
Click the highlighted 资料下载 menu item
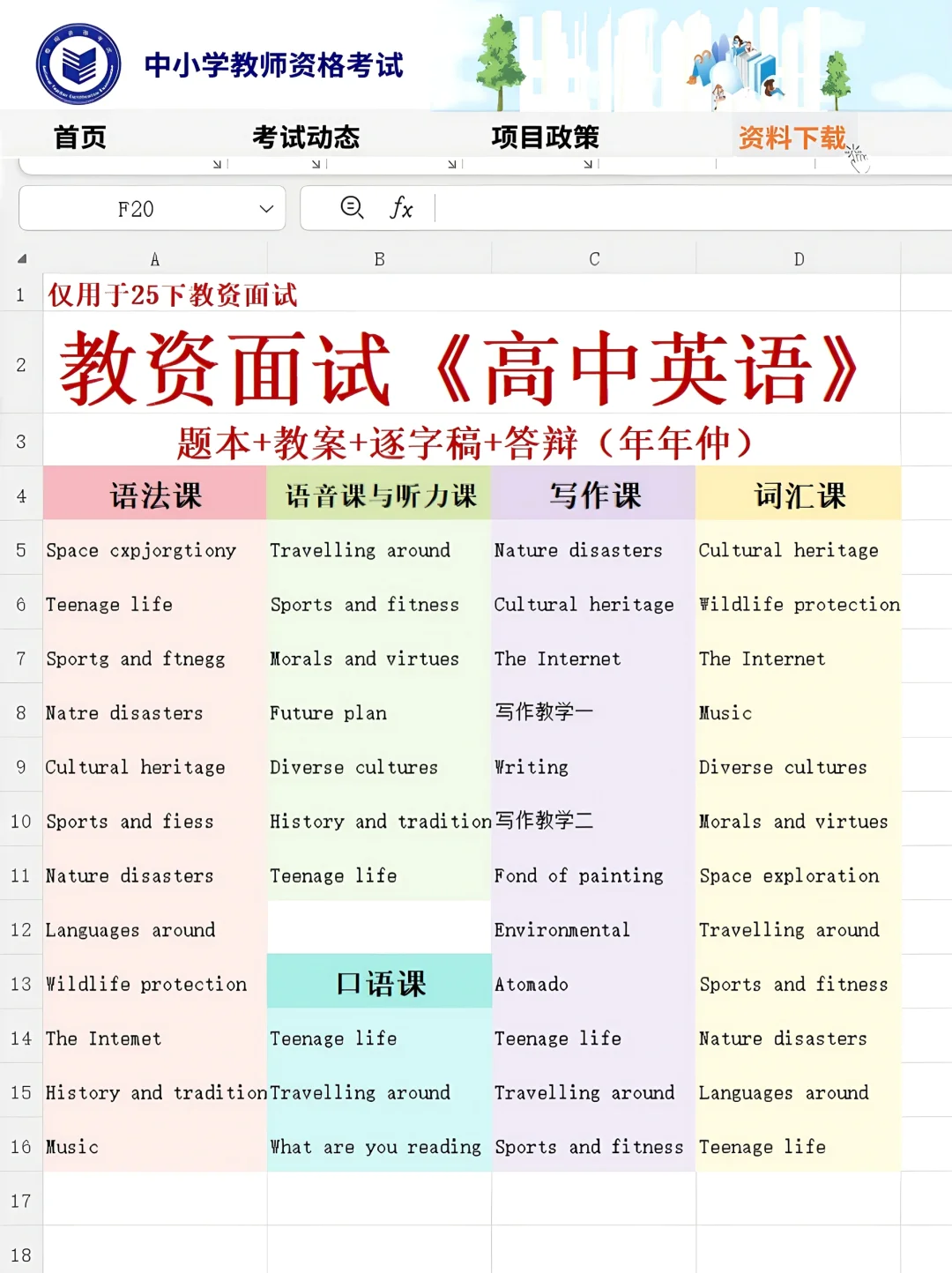pyautogui.click(x=792, y=138)
